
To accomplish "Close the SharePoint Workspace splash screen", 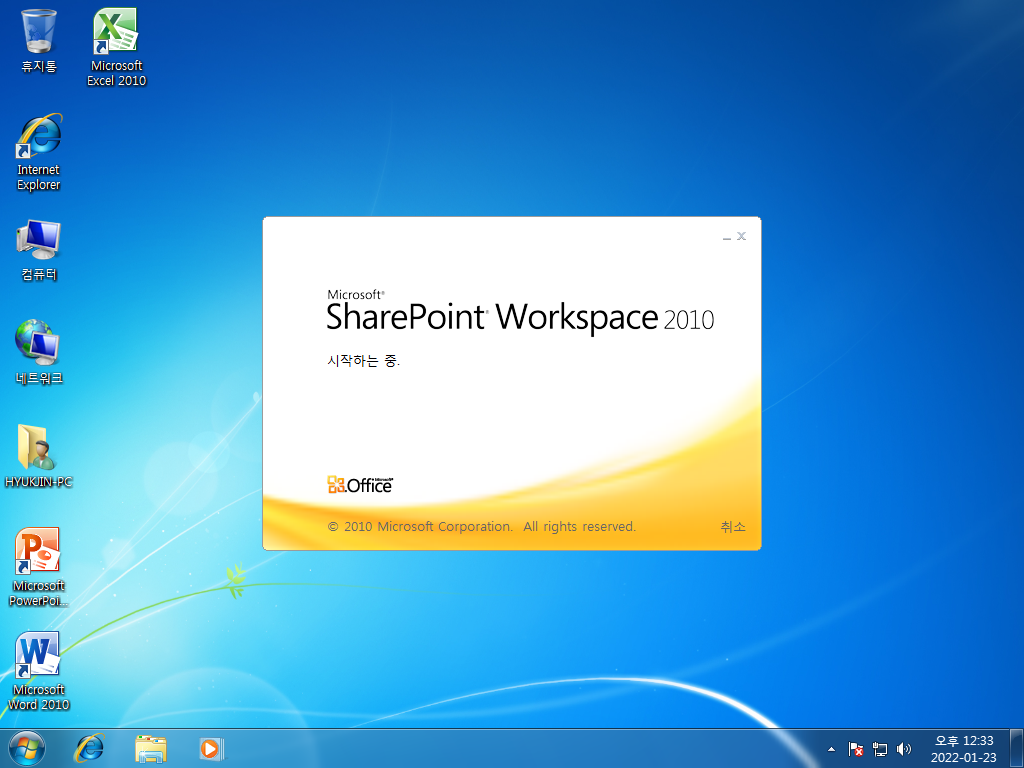I will (741, 236).
